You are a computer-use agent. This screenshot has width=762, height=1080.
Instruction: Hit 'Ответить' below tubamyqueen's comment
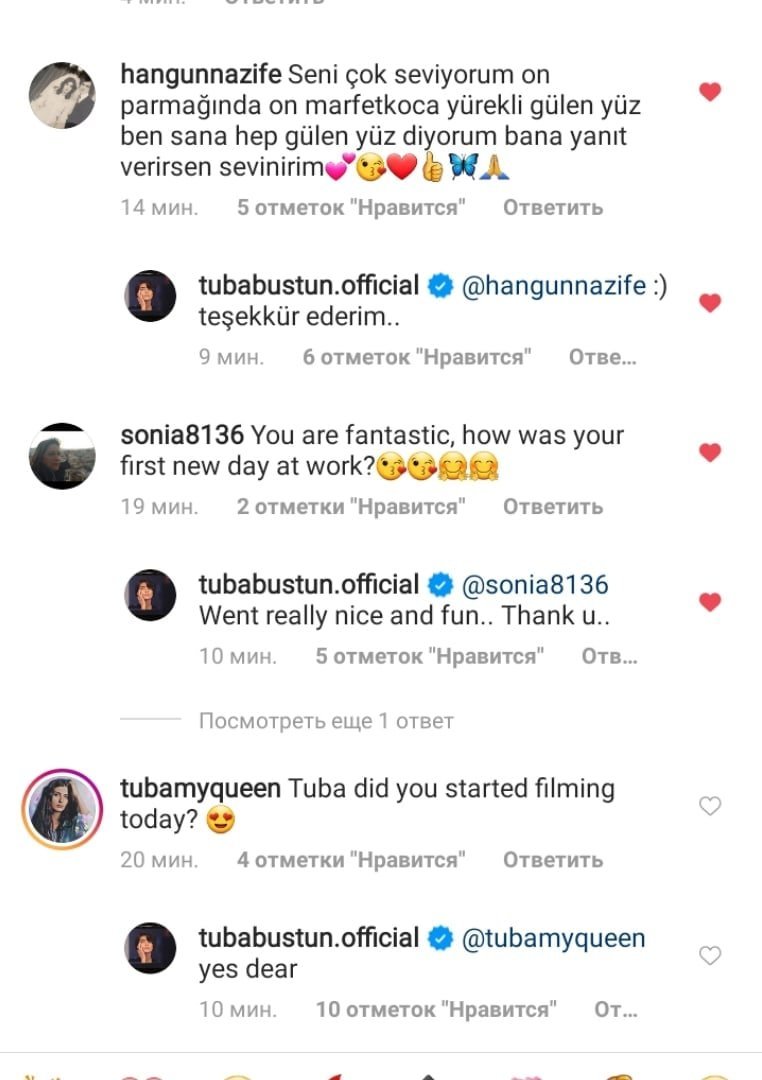(x=552, y=860)
